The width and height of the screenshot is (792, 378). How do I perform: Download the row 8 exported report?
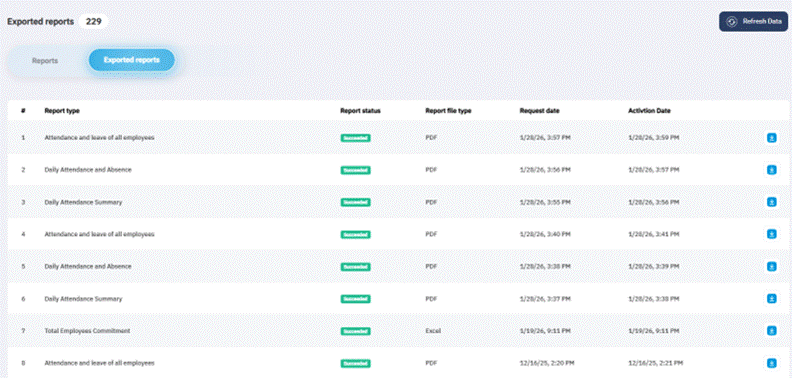(771, 363)
